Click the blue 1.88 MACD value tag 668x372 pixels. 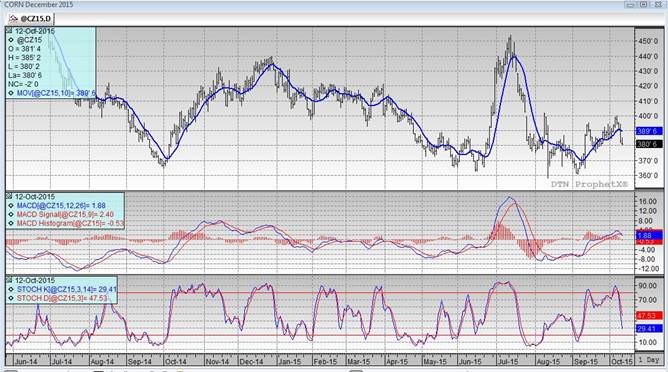[649, 235]
